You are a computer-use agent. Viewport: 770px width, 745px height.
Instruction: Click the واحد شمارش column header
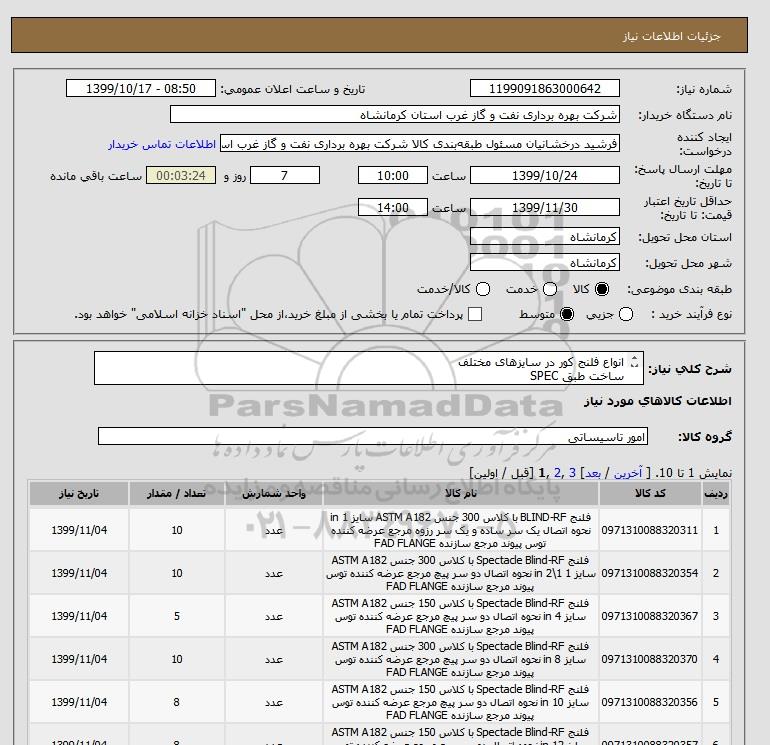[274, 494]
